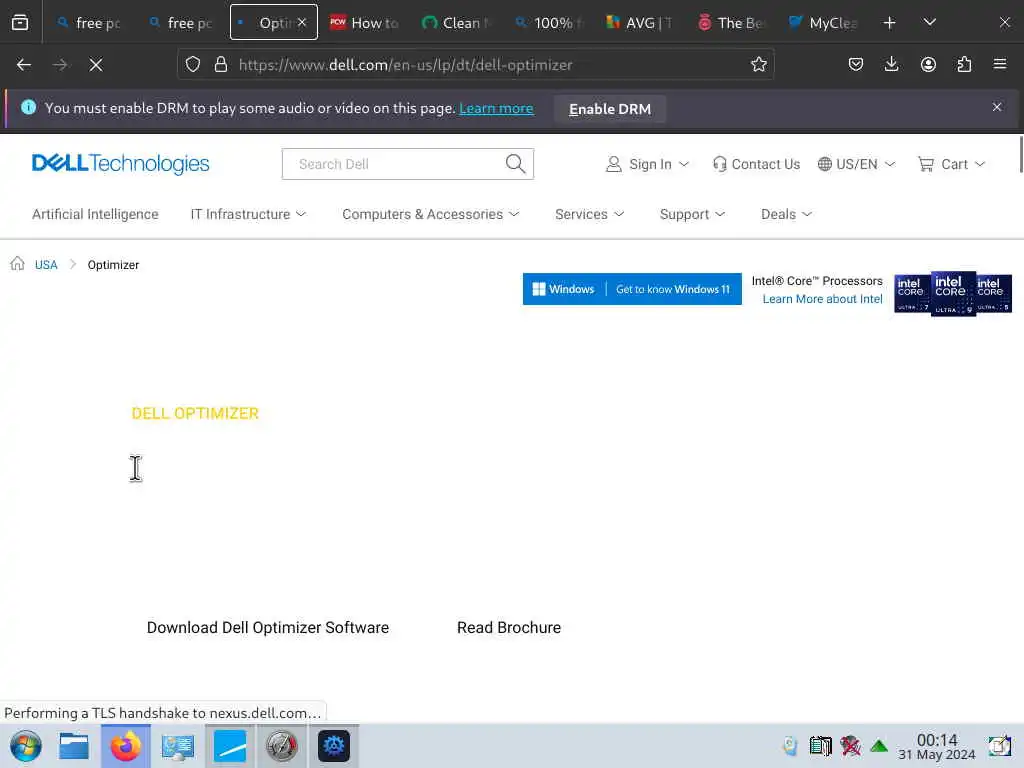Click the Enable DRM button
The image size is (1024, 768).
coord(609,109)
